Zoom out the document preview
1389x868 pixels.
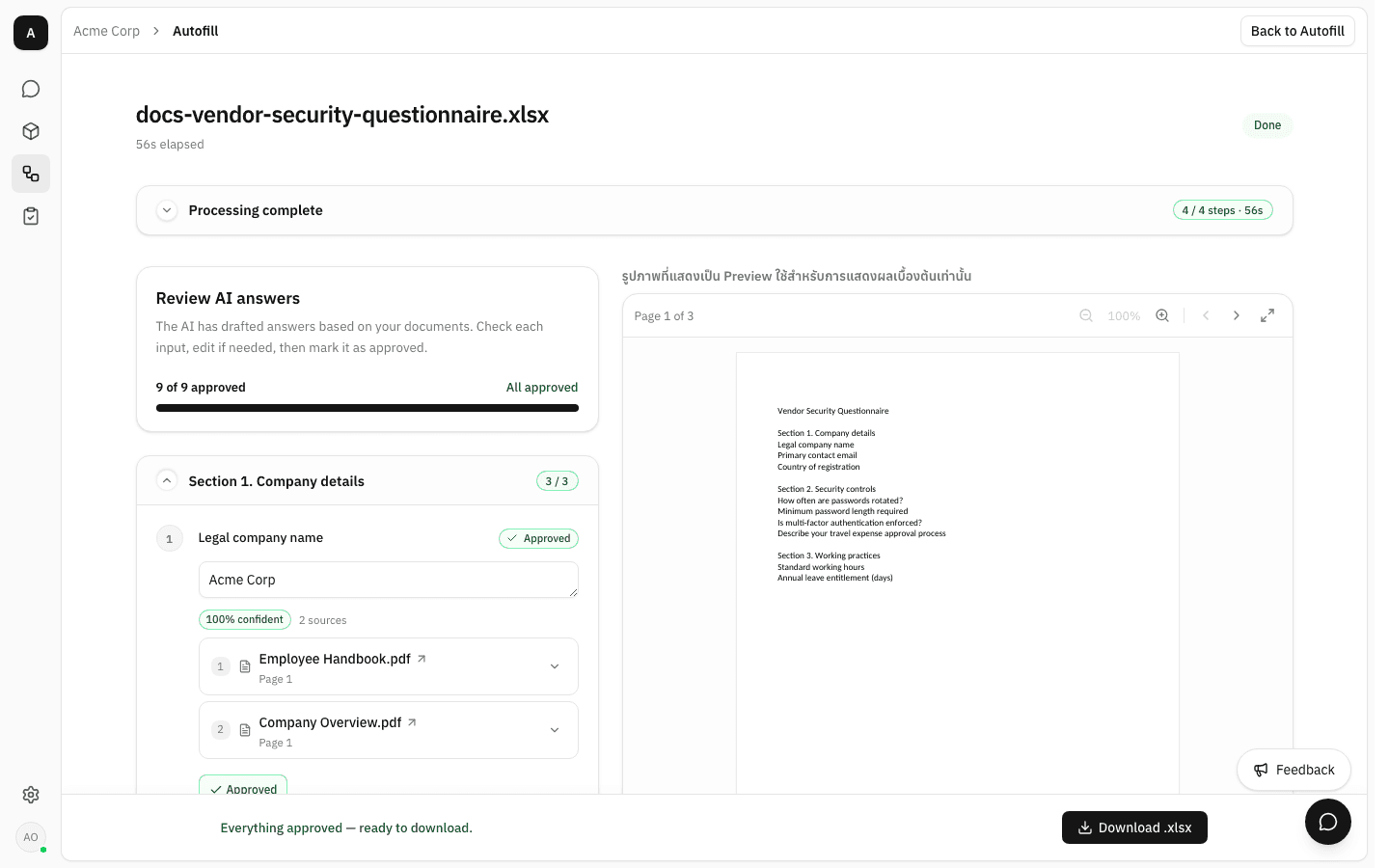[x=1086, y=315]
